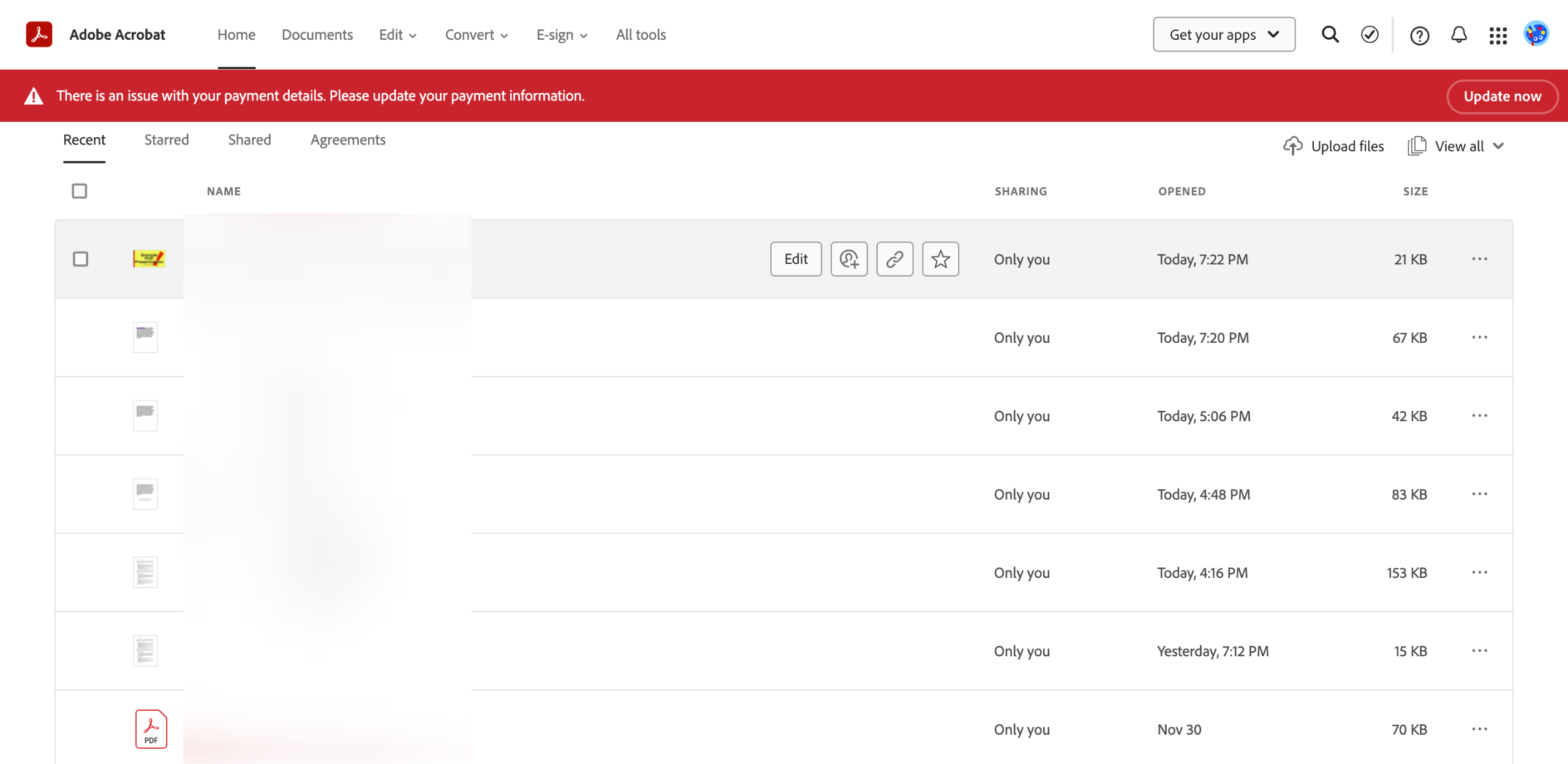Expand the Get your apps dropdown
Viewport: 1568px width, 764px height.
[1224, 34]
